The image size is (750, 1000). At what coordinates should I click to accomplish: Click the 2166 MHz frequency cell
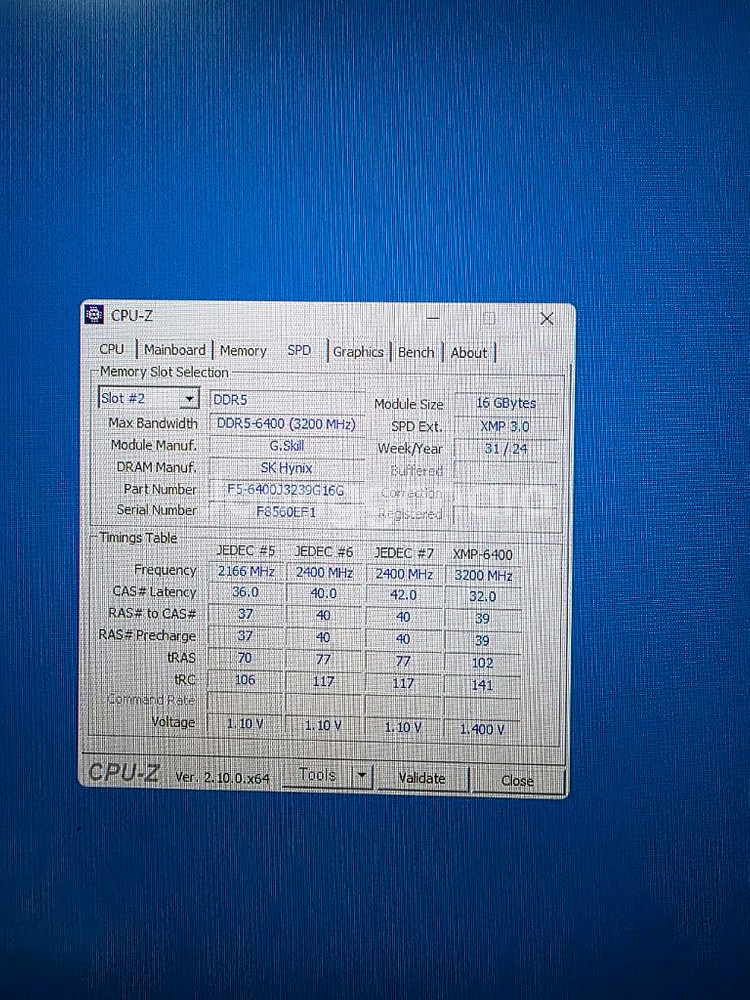click(246, 571)
